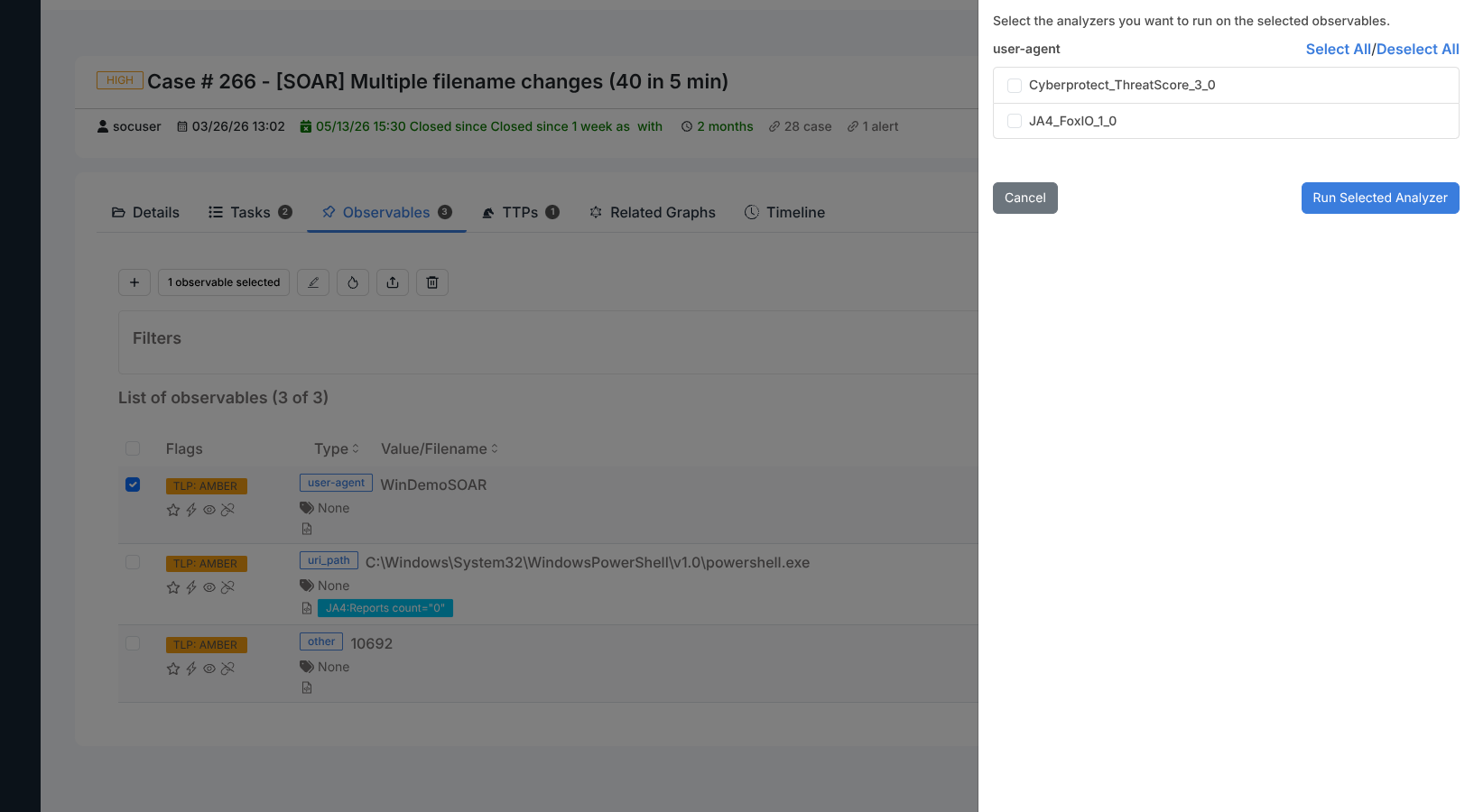
Task: Sort observables by Type column
Action: [337, 449]
